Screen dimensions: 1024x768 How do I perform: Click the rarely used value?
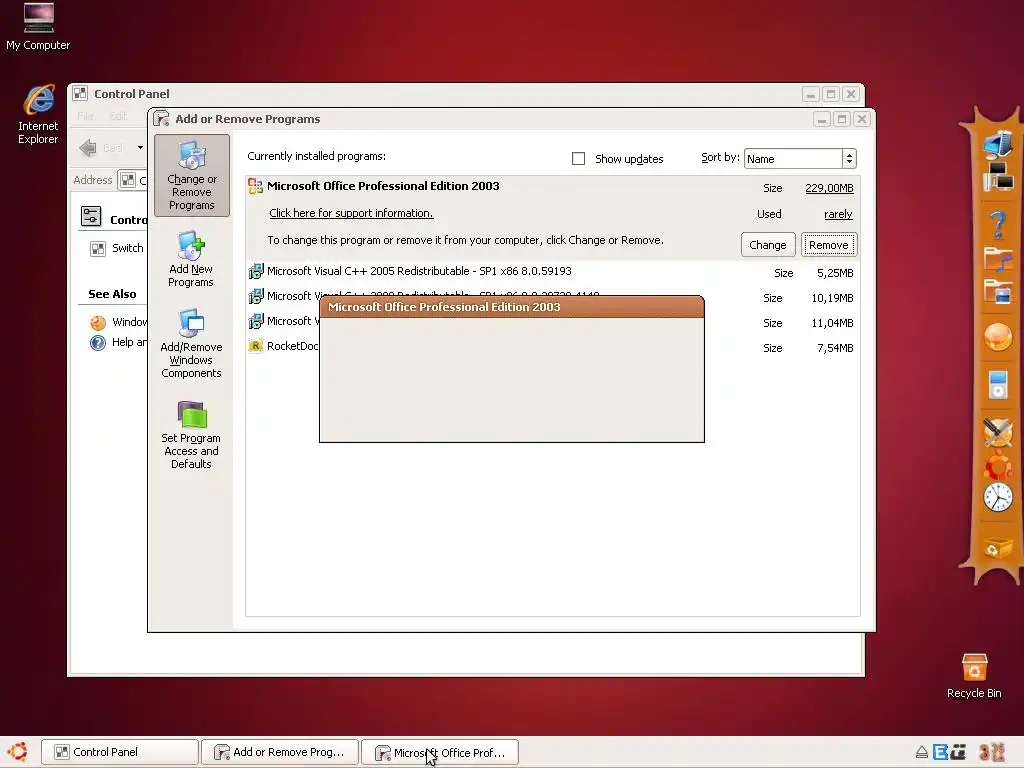point(839,214)
